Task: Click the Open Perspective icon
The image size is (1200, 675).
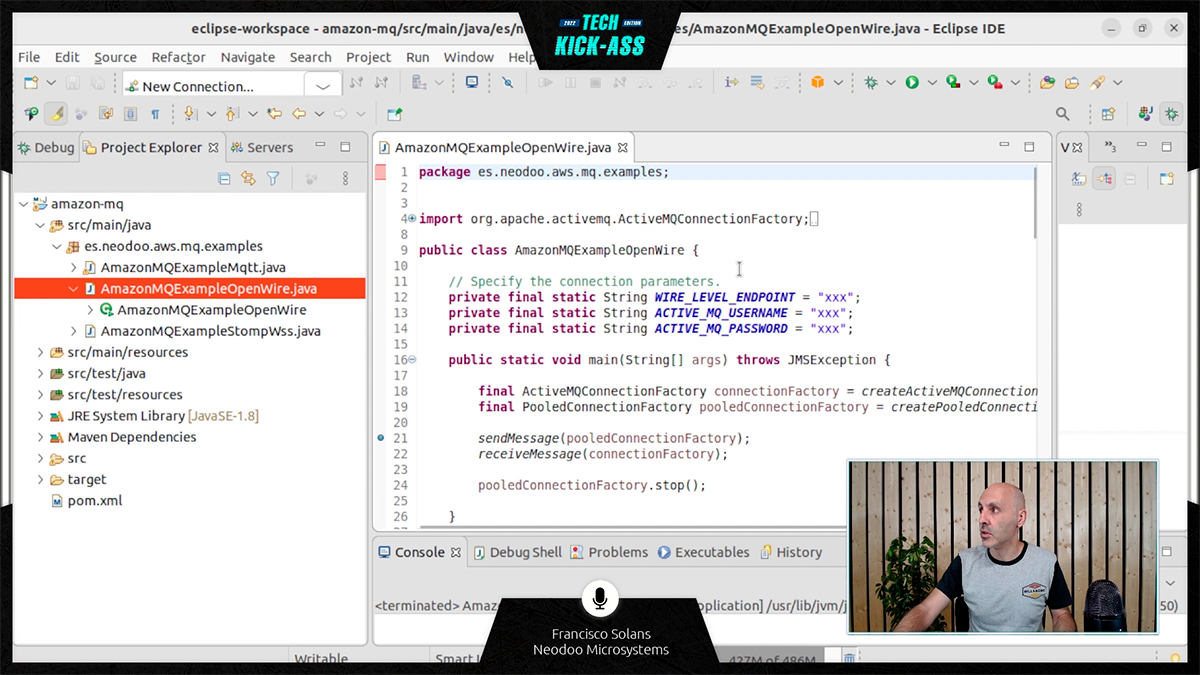Action: (x=1108, y=114)
